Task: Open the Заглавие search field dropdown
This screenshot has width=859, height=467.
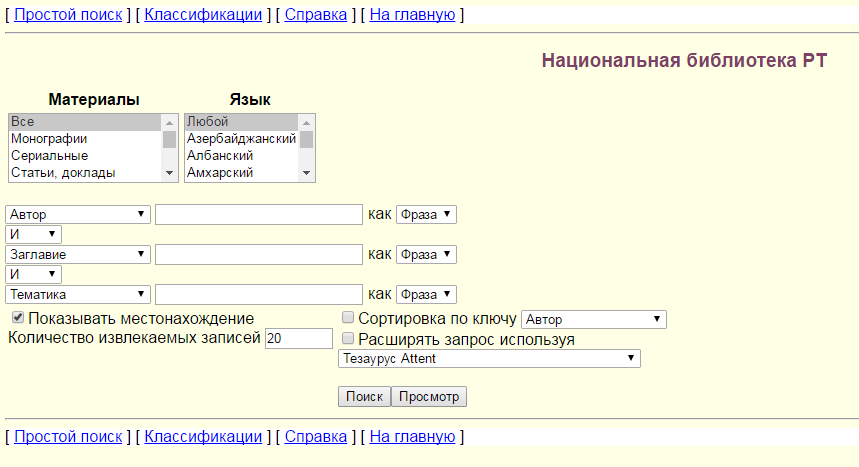Action: click(x=78, y=254)
